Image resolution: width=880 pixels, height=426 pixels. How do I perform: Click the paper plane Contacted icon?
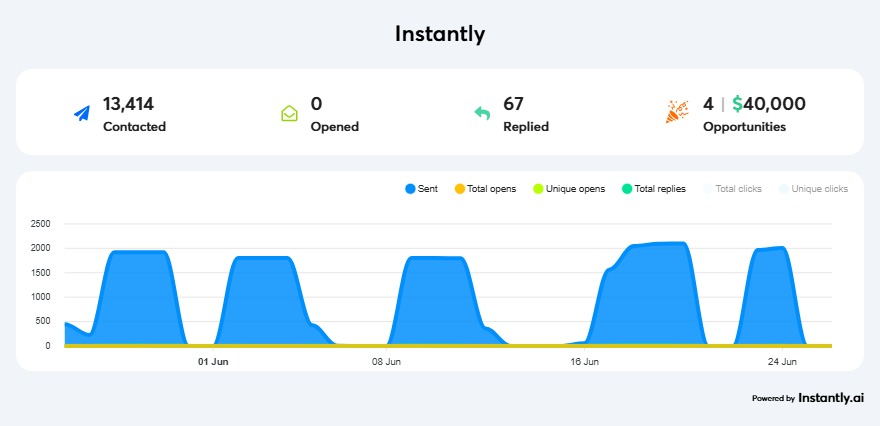(82, 114)
